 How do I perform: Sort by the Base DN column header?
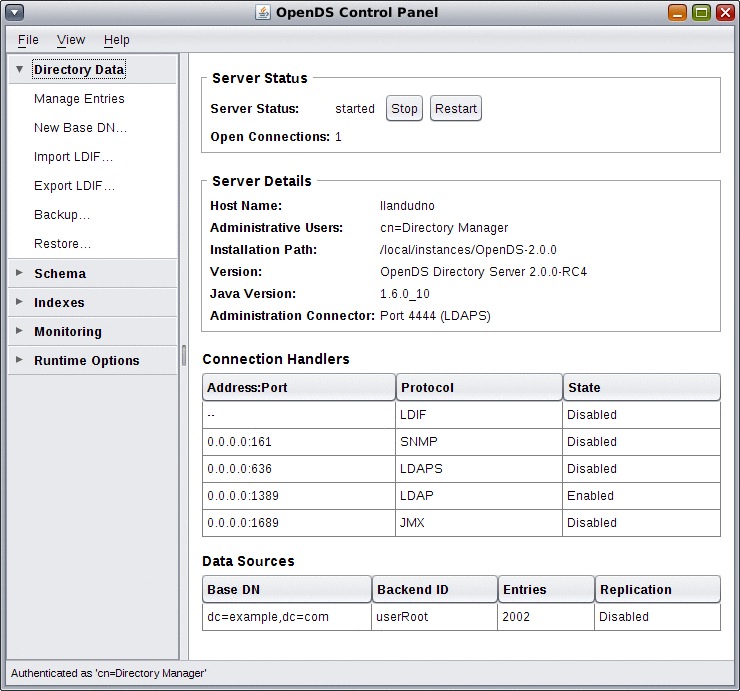click(287, 590)
